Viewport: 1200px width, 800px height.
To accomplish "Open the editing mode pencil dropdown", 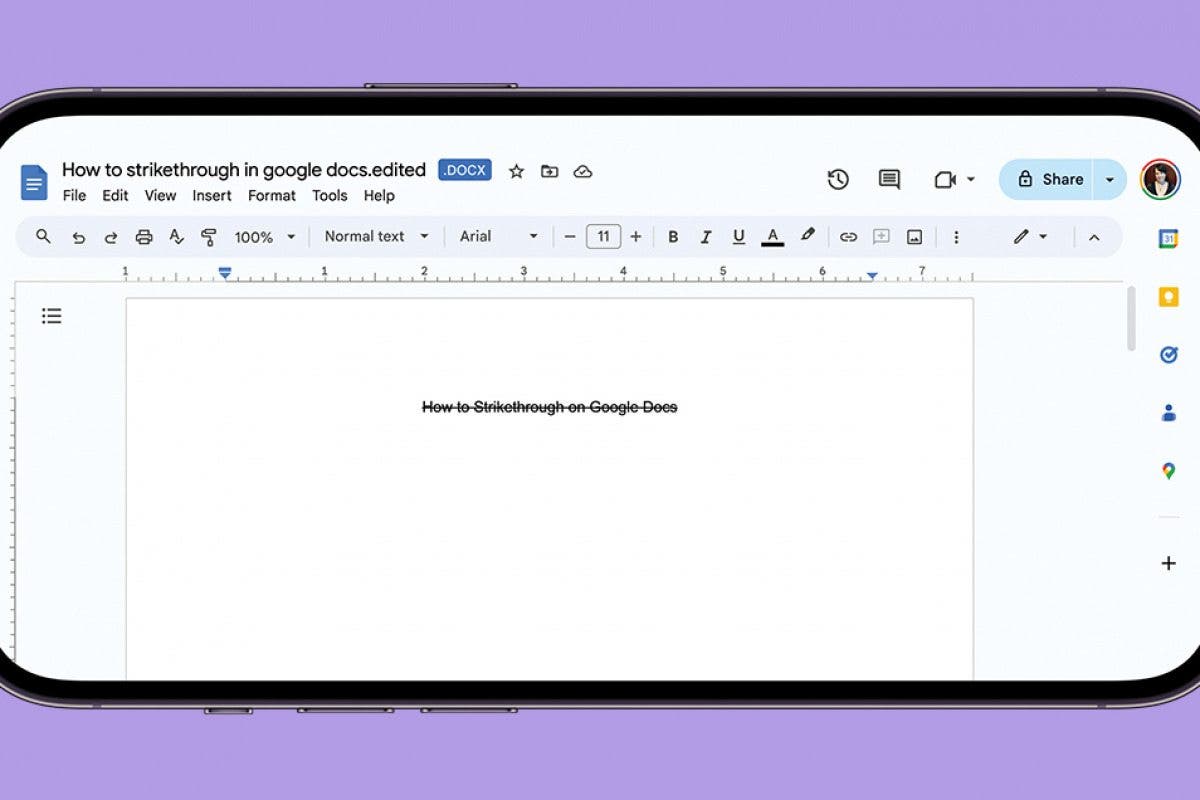I will tap(1030, 237).
